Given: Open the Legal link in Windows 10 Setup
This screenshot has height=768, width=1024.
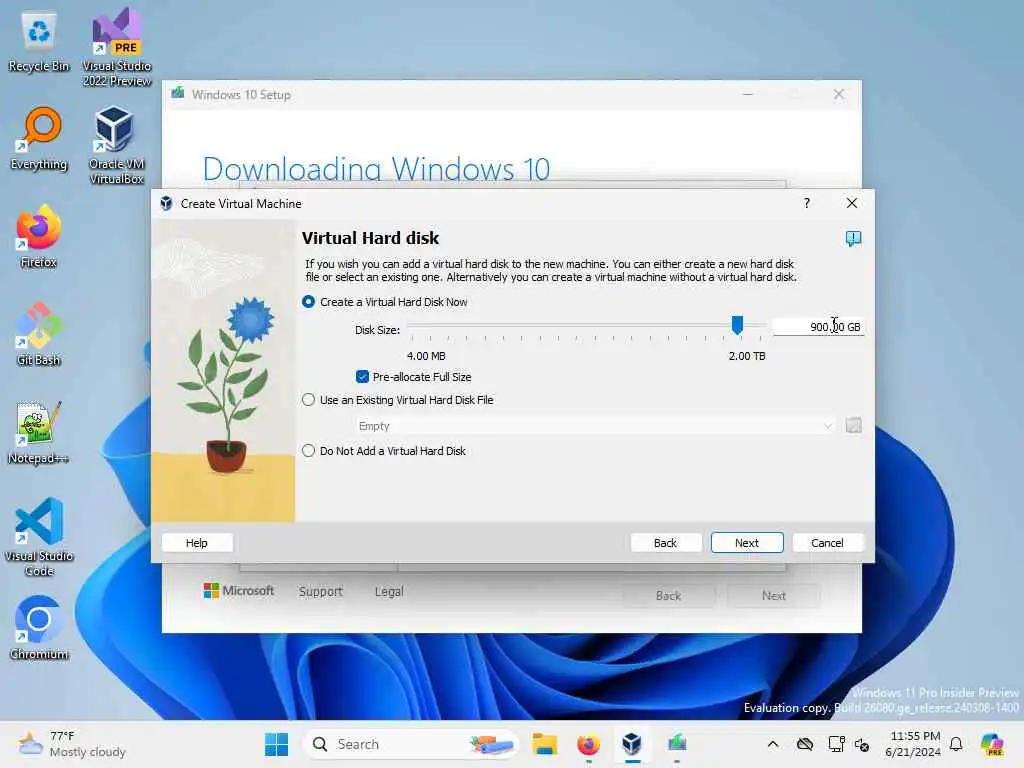Looking at the screenshot, I should coord(389,591).
